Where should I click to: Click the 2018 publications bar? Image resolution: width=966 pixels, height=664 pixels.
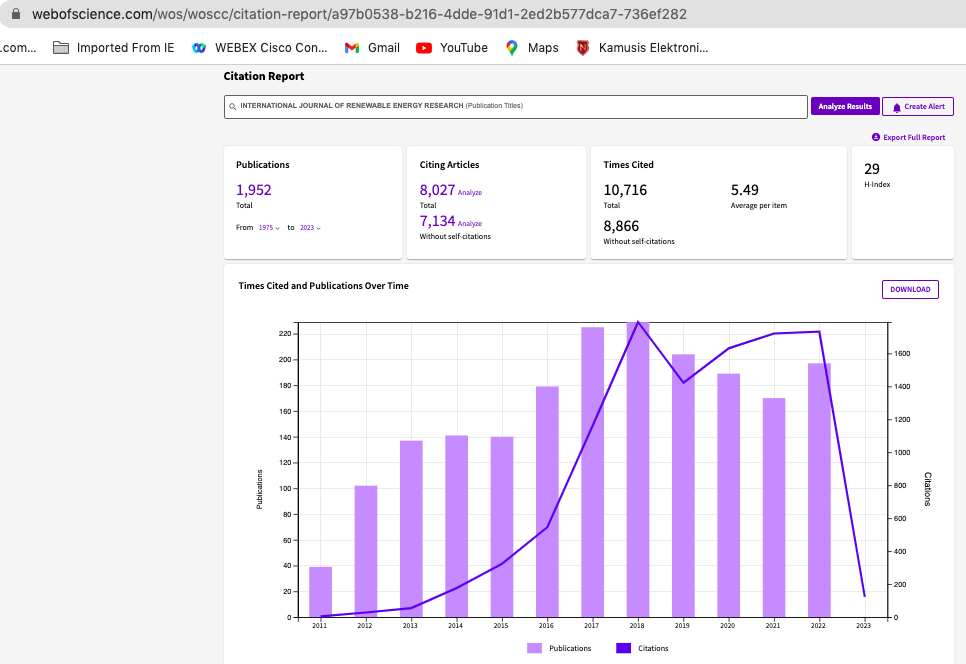(638, 469)
